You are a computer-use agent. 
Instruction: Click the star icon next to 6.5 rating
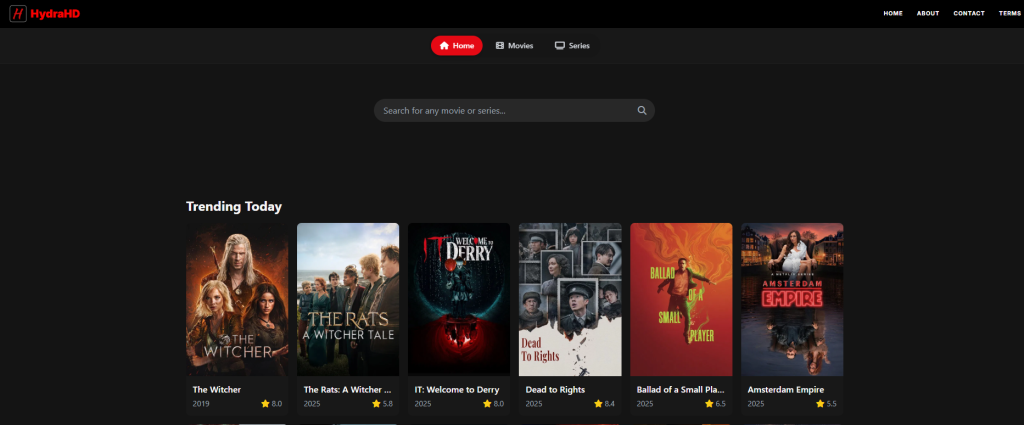pos(709,404)
